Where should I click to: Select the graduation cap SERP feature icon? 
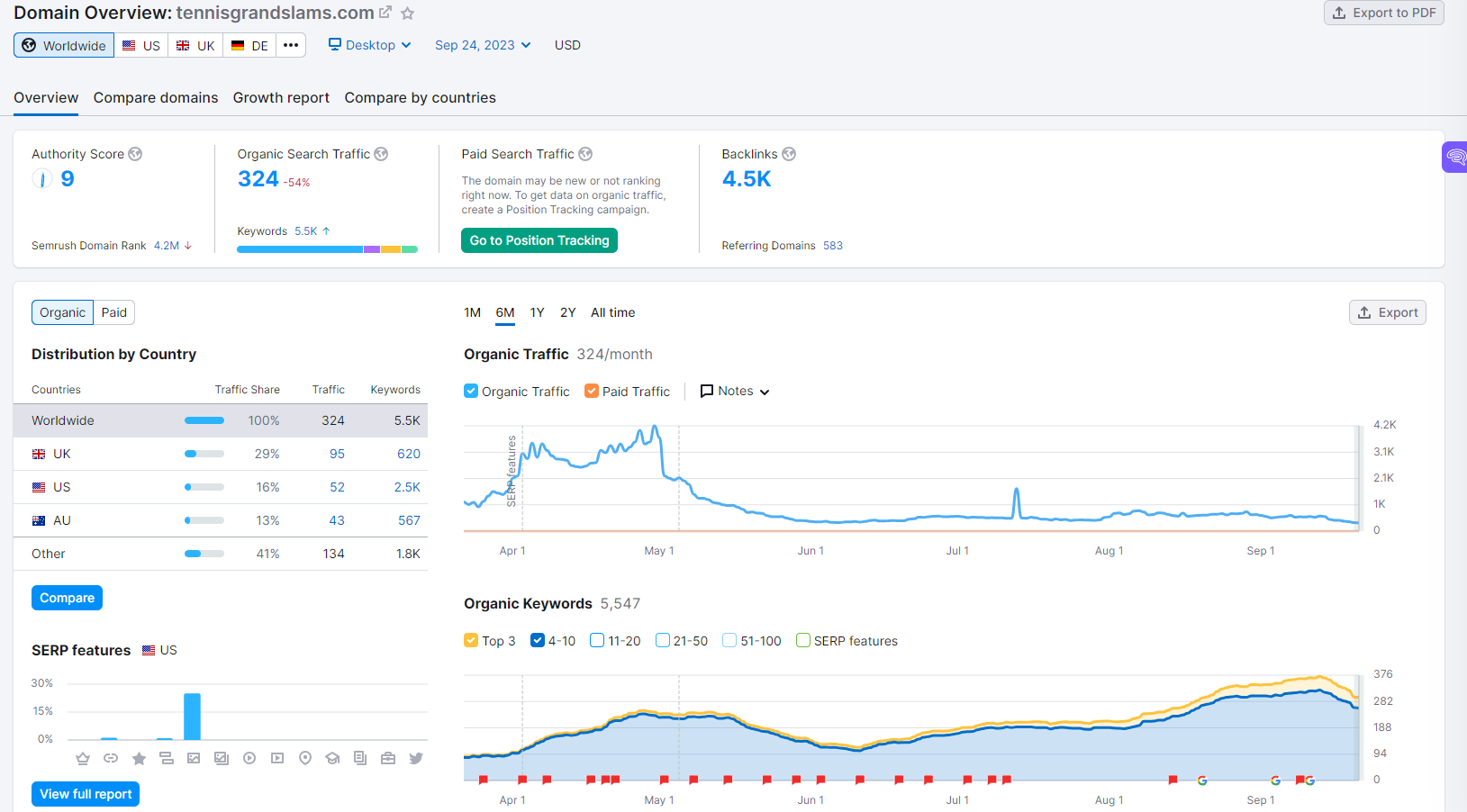pos(332,758)
